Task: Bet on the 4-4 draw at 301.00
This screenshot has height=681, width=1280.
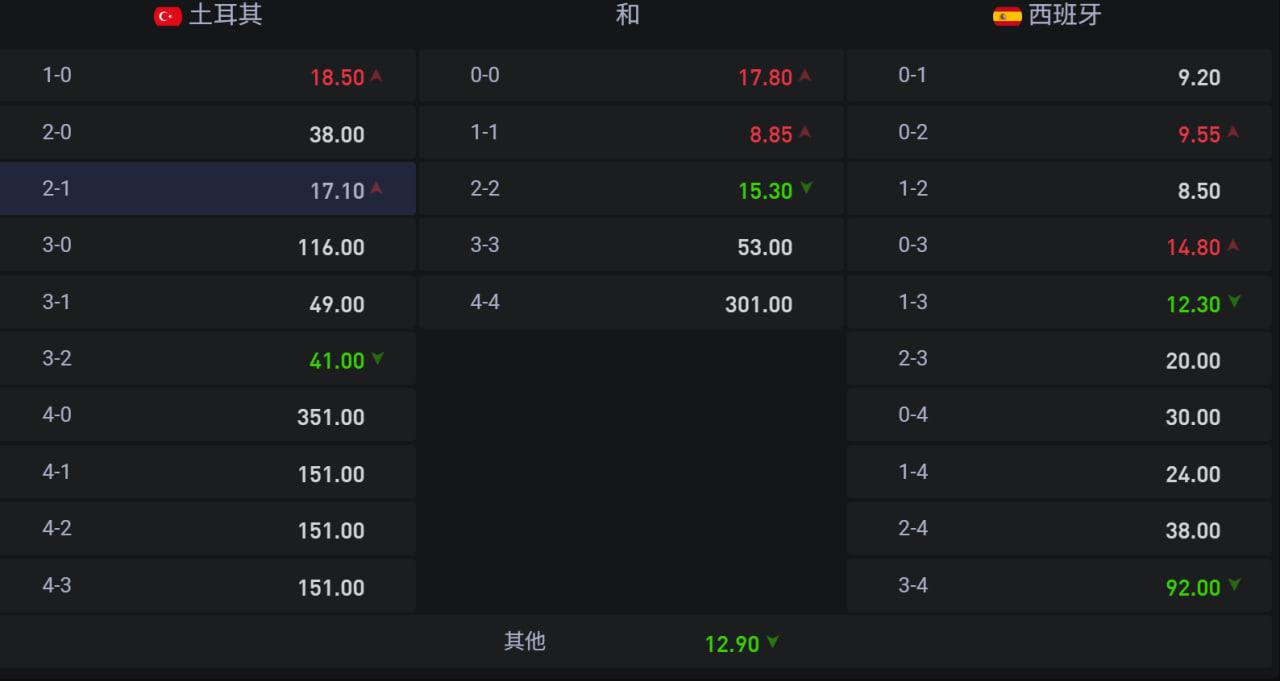Action: (631, 303)
